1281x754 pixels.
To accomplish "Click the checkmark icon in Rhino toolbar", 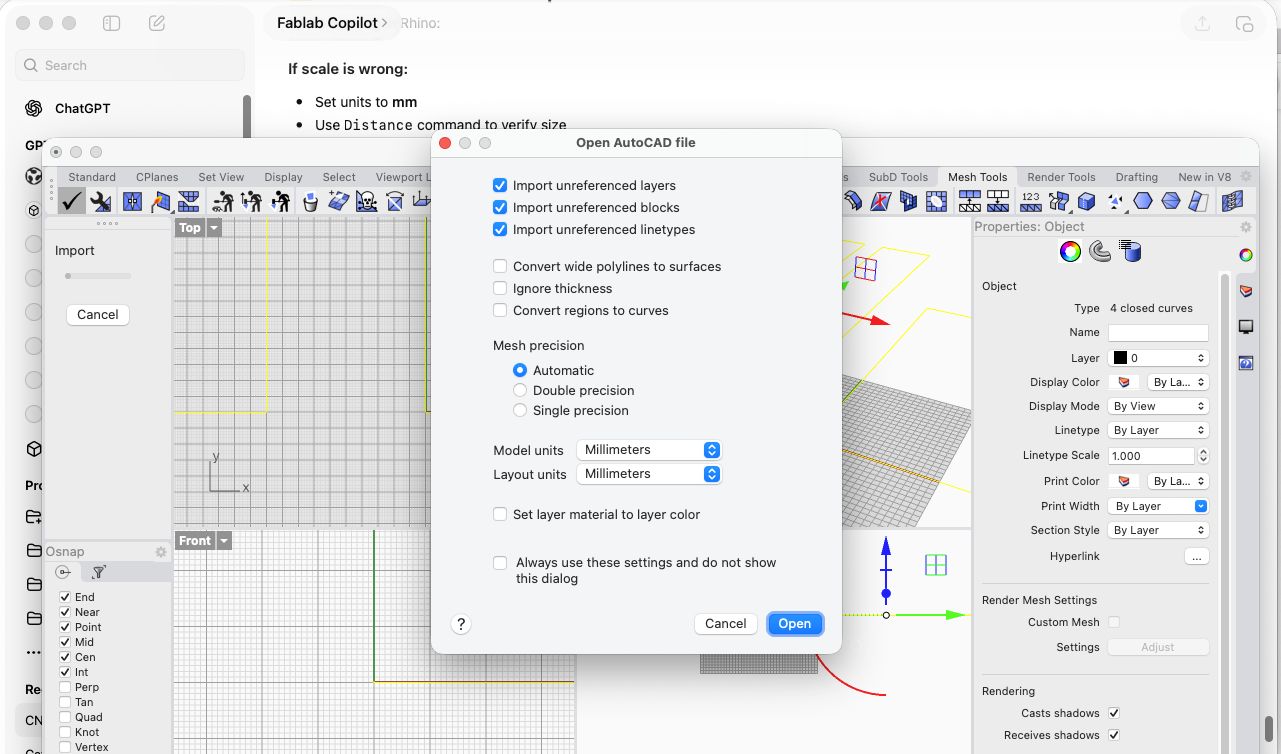I will tap(72, 201).
